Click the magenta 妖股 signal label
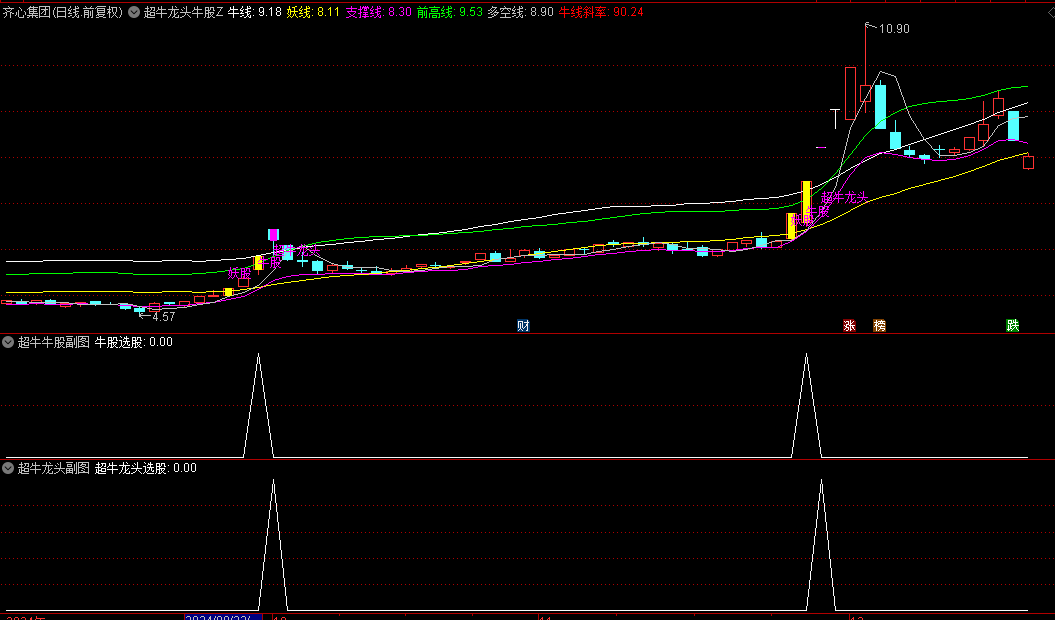Viewport: 1055px width, 620px height. click(x=239, y=272)
